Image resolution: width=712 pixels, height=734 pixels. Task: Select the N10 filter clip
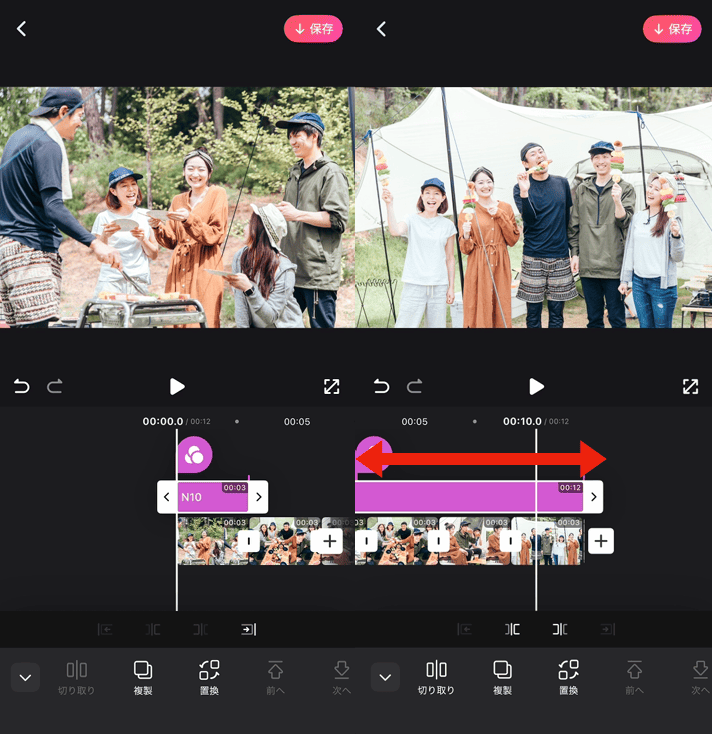point(212,497)
